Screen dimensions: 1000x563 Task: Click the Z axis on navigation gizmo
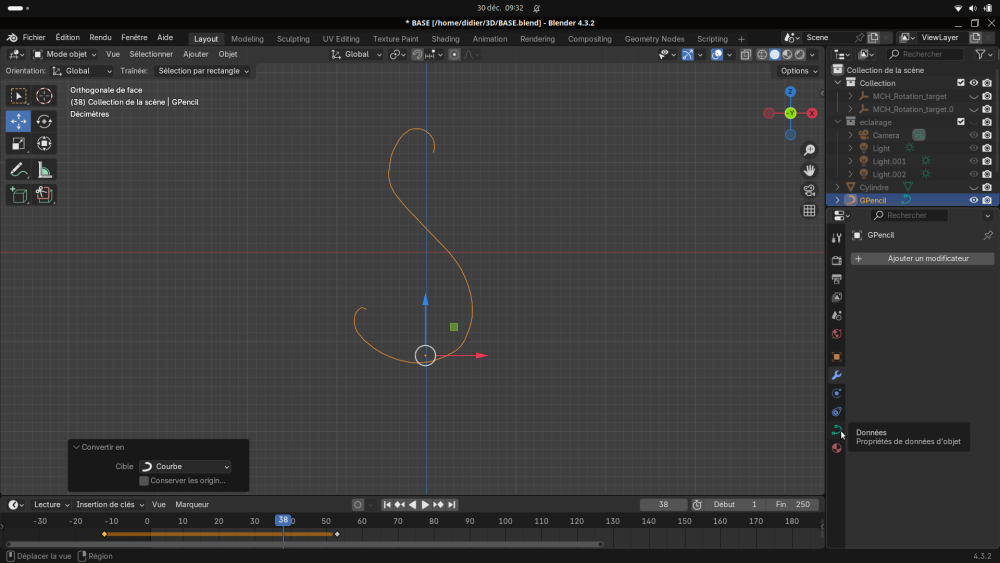point(790,92)
